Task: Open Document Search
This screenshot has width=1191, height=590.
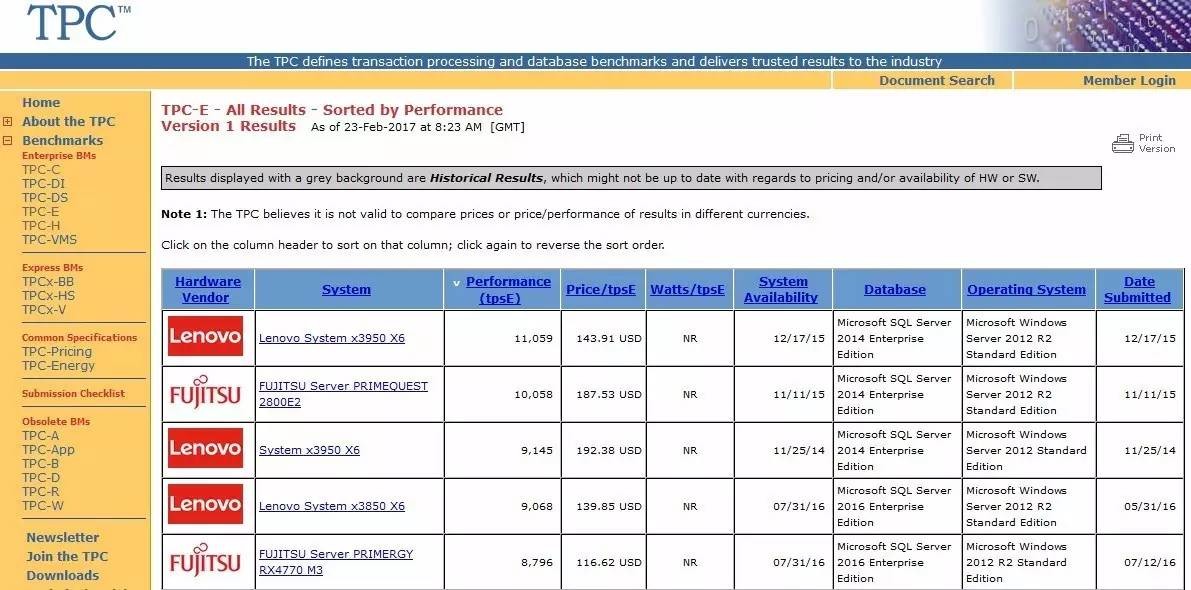Action: pyautogui.click(x=937, y=80)
